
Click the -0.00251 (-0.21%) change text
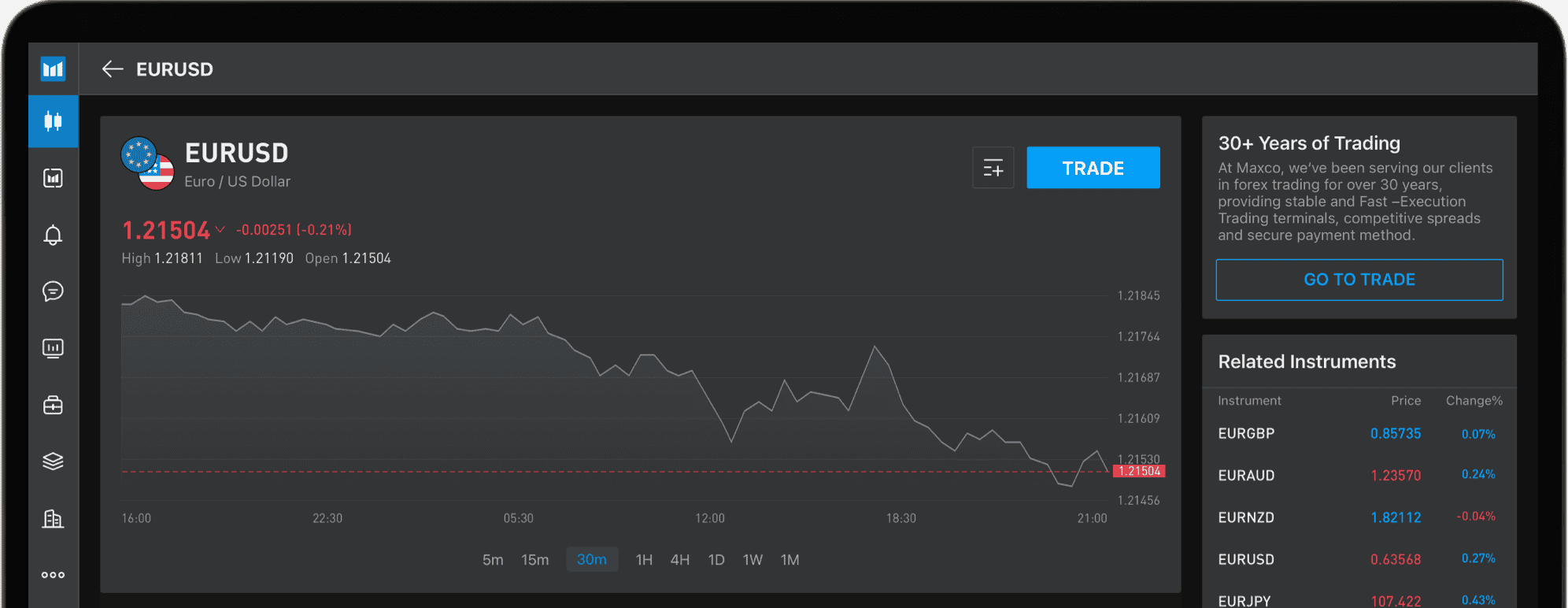point(294,230)
